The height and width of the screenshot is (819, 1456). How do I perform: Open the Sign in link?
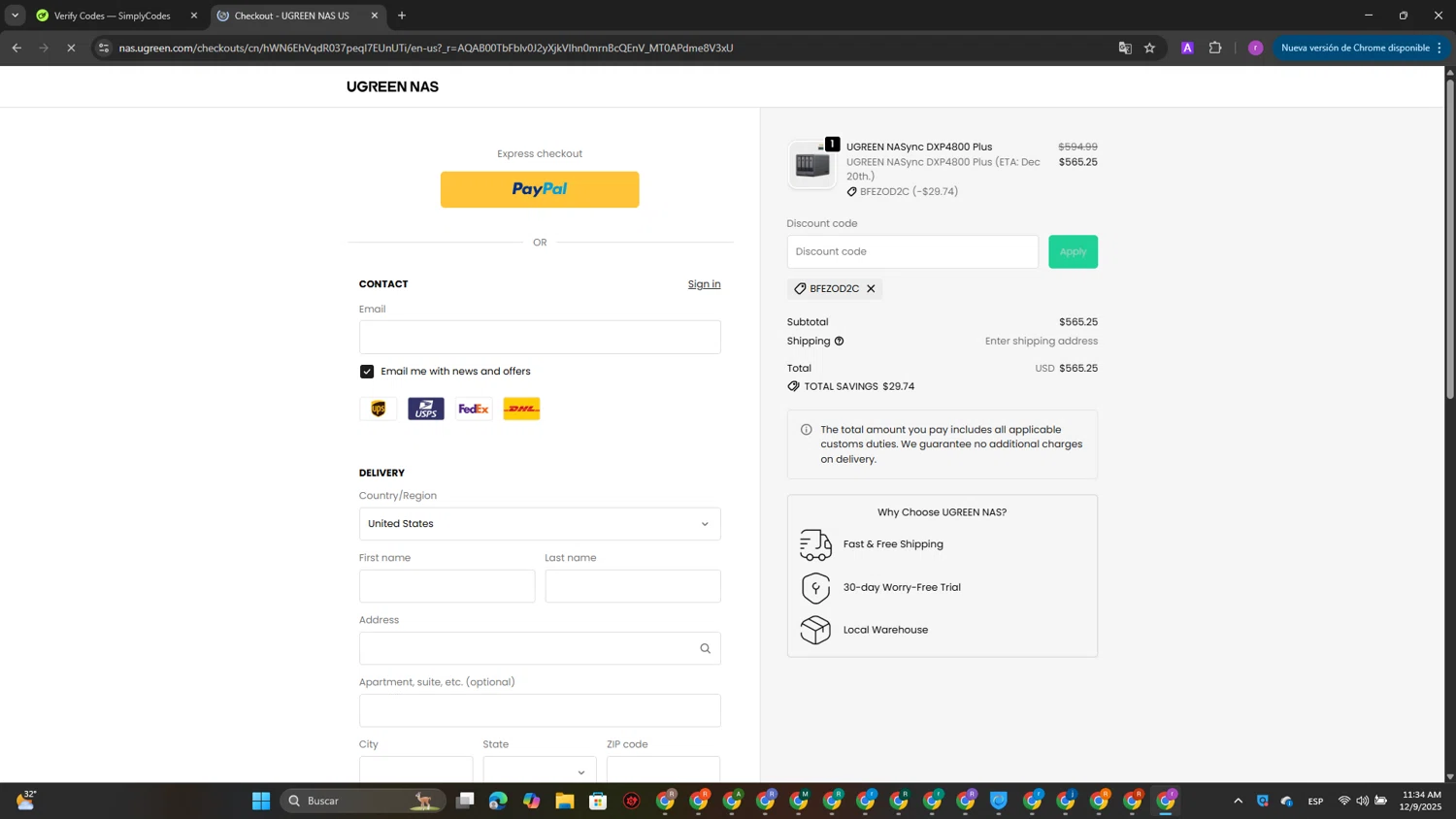[x=704, y=284]
